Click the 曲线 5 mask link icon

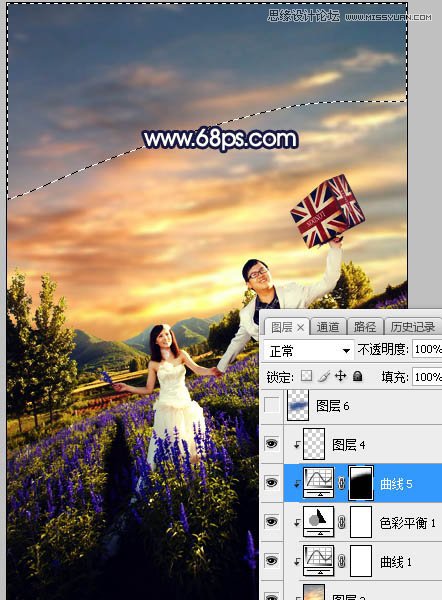[341, 483]
